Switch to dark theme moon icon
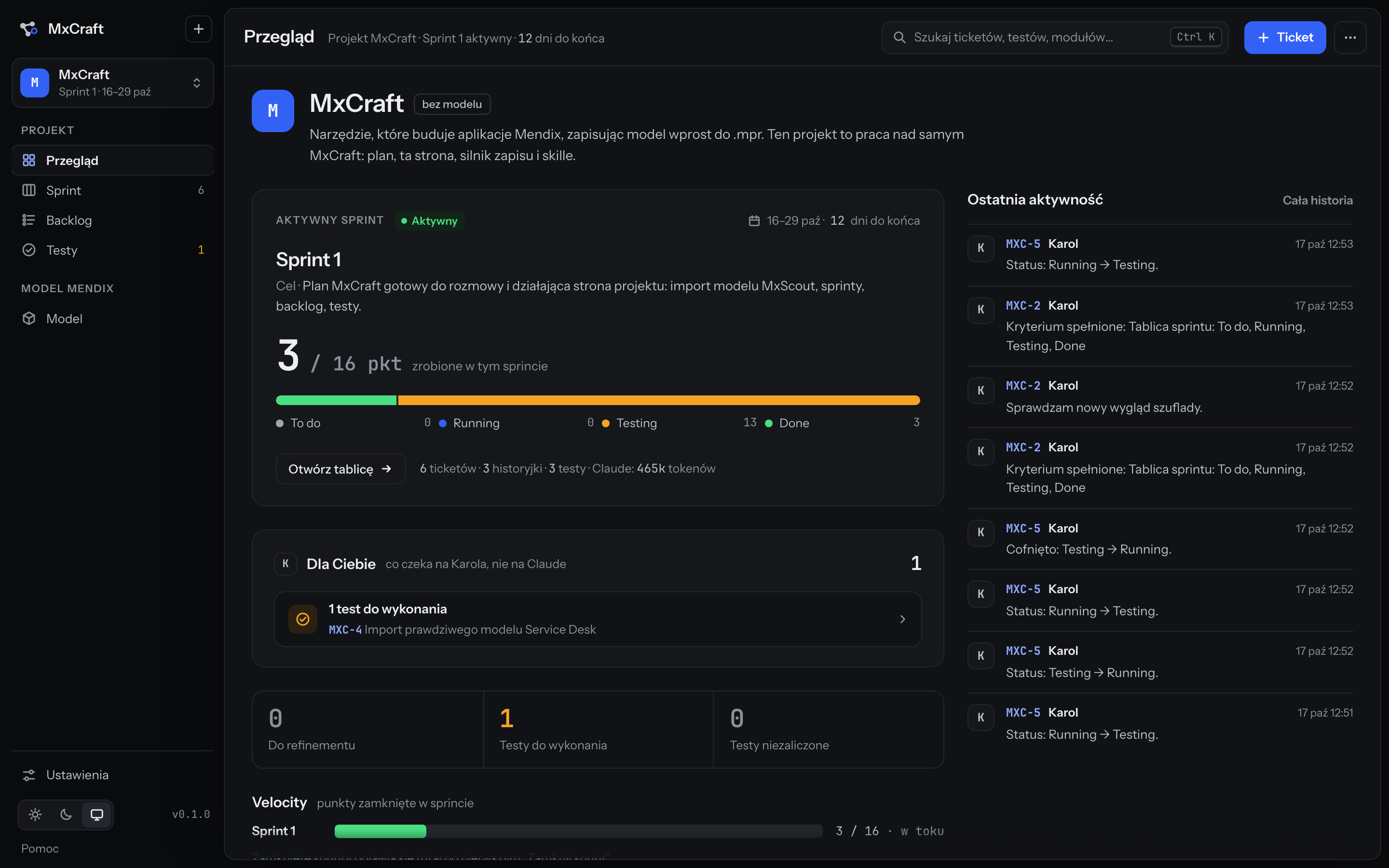The image size is (1389, 868). coord(66,814)
